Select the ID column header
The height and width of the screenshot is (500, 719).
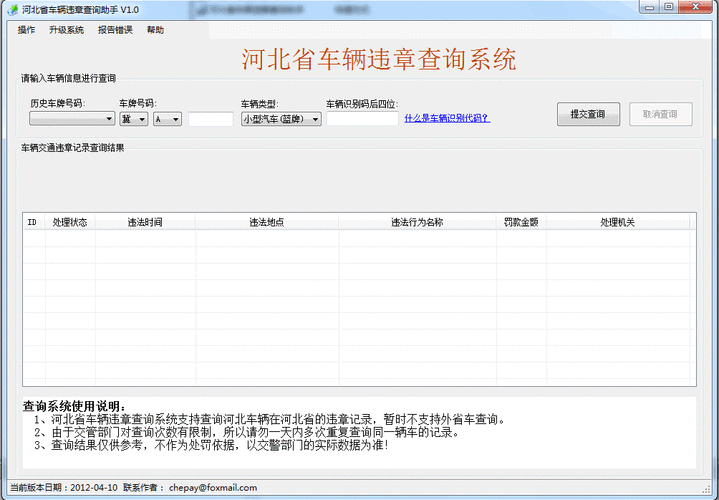pyautogui.click(x=34, y=222)
